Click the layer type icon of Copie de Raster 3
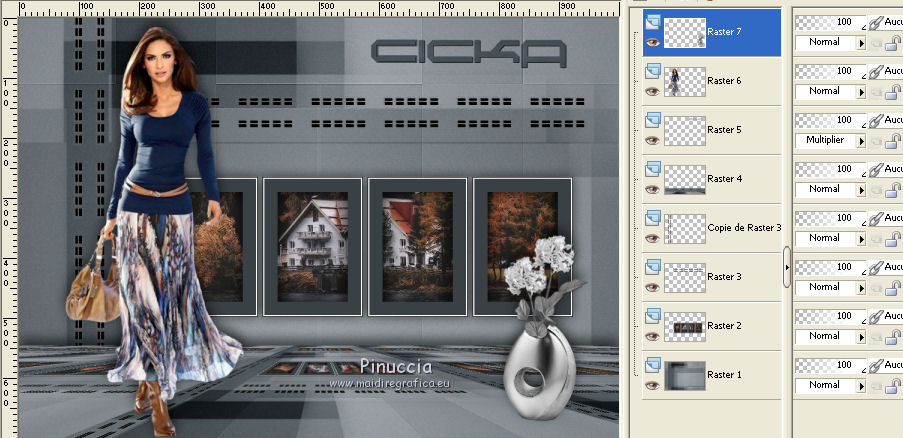Screen dimensions: 903x438 click(652, 218)
